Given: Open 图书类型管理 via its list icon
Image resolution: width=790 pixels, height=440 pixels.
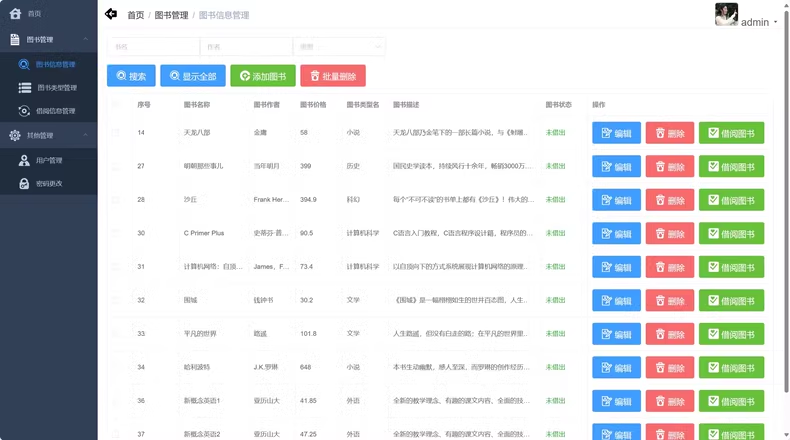Looking at the screenshot, I should (25, 88).
